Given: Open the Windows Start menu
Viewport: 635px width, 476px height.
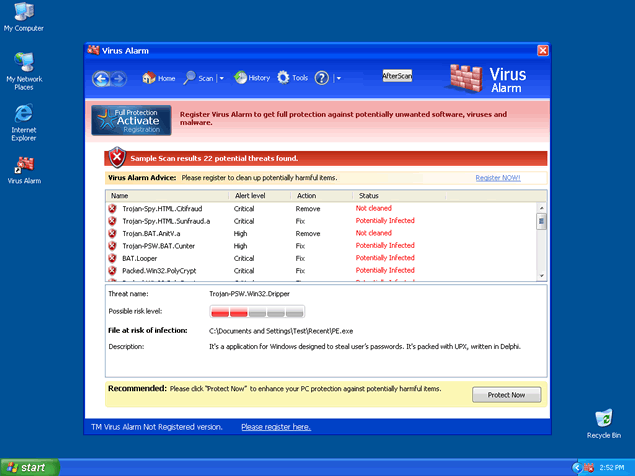Looking at the screenshot, I should click(x=28, y=467).
